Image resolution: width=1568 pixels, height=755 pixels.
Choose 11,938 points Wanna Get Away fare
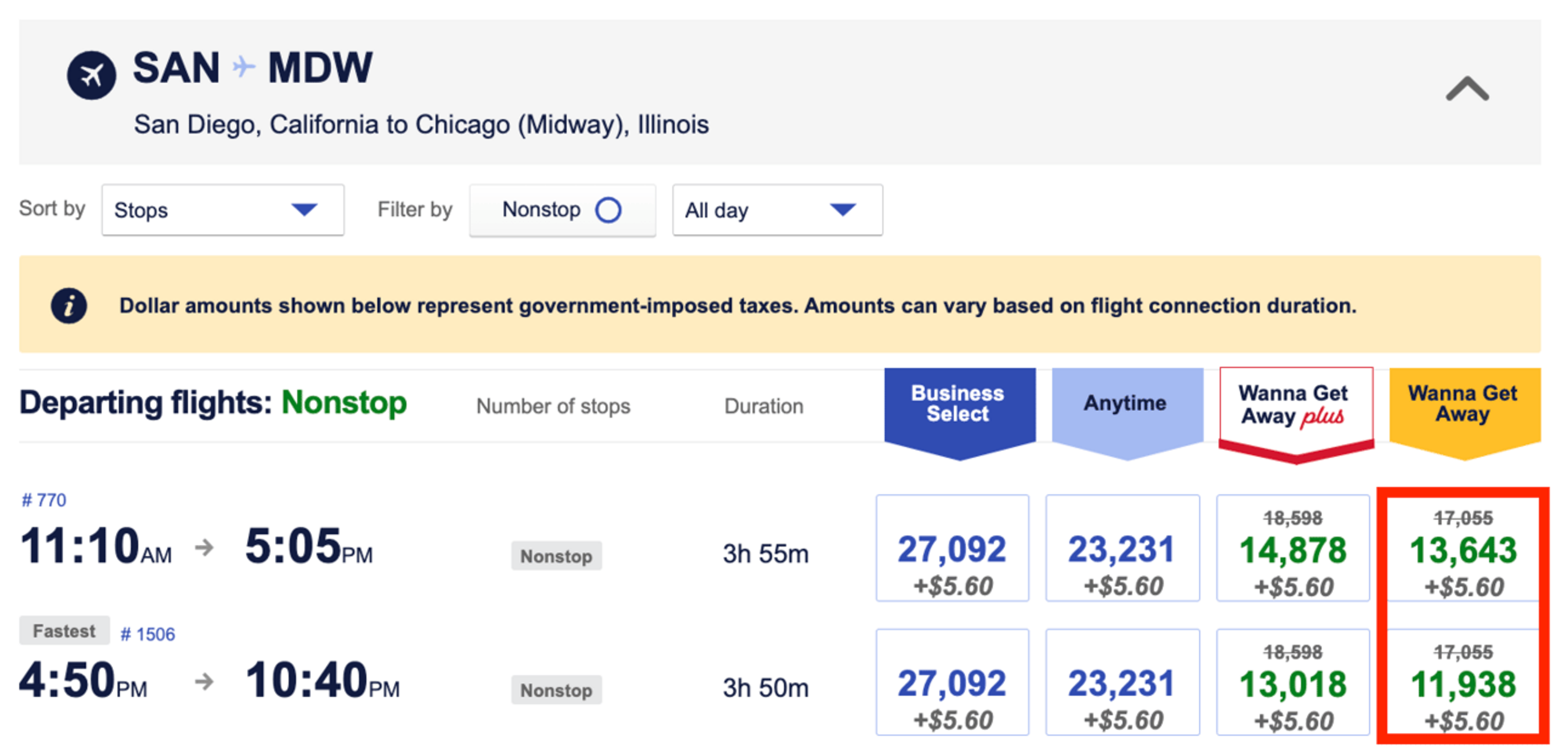click(1463, 682)
